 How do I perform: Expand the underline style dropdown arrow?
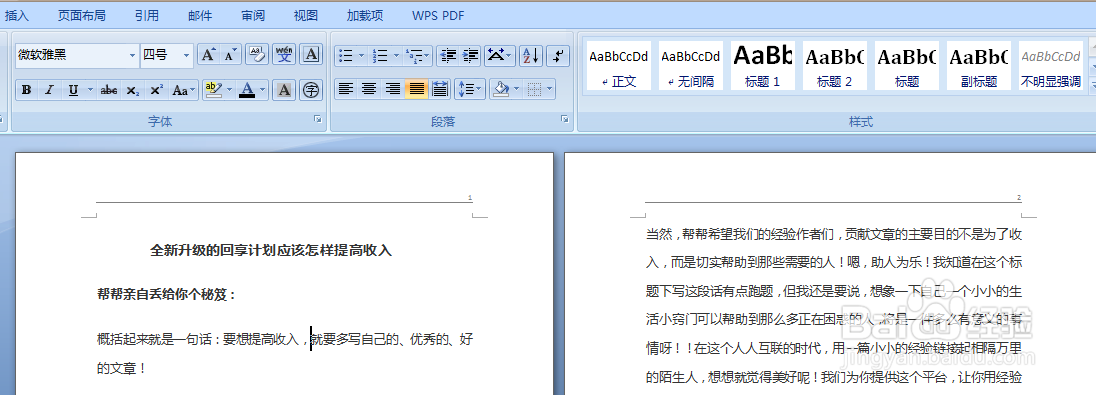pos(90,89)
